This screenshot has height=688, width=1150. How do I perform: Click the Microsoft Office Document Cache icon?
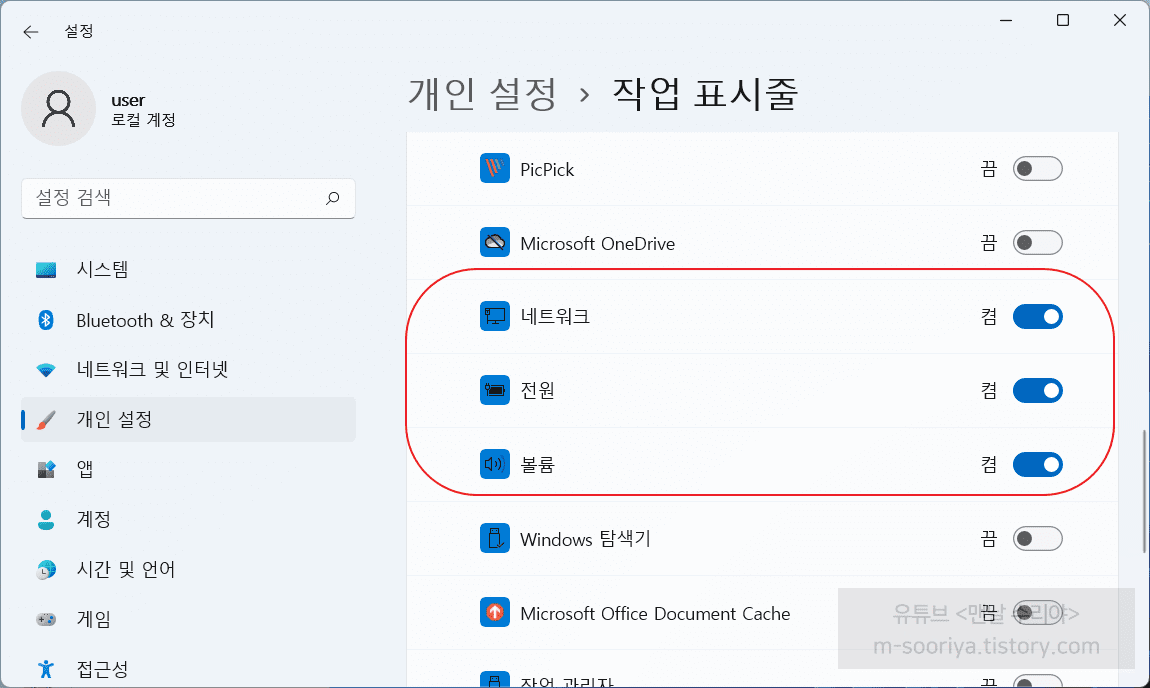(495, 612)
